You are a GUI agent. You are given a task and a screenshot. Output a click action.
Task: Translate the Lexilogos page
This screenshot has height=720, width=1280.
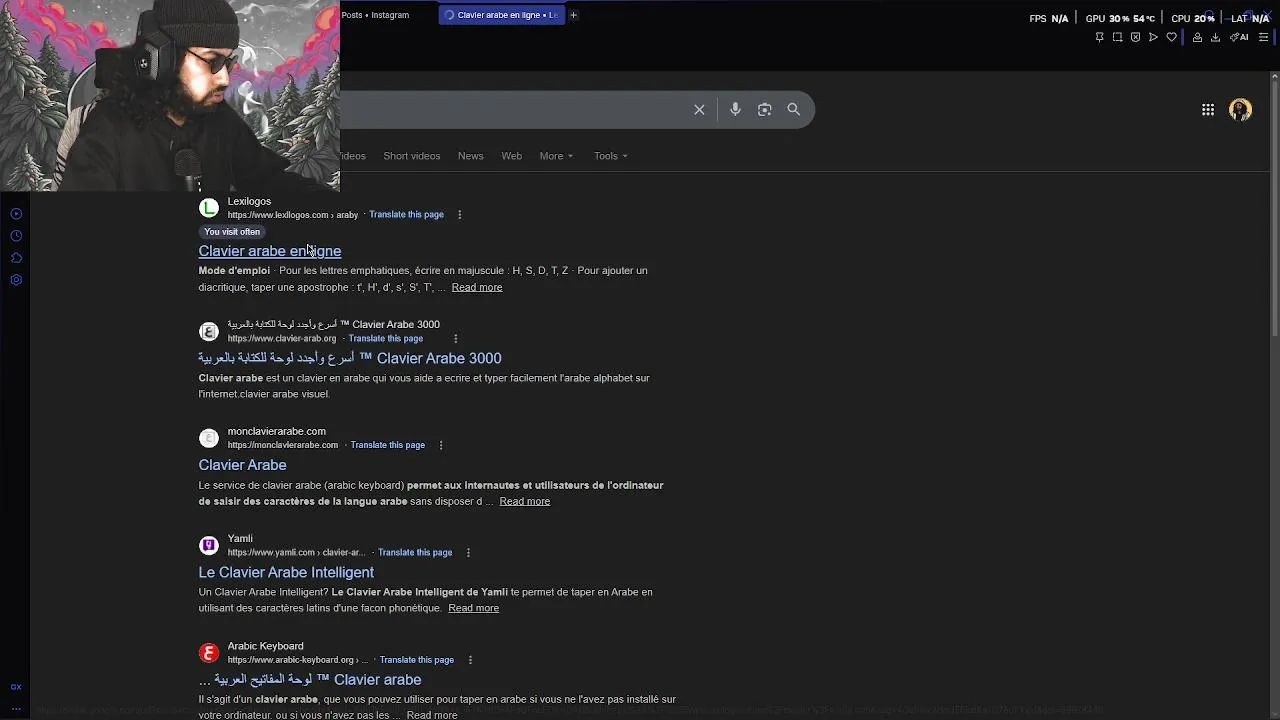point(406,215)
